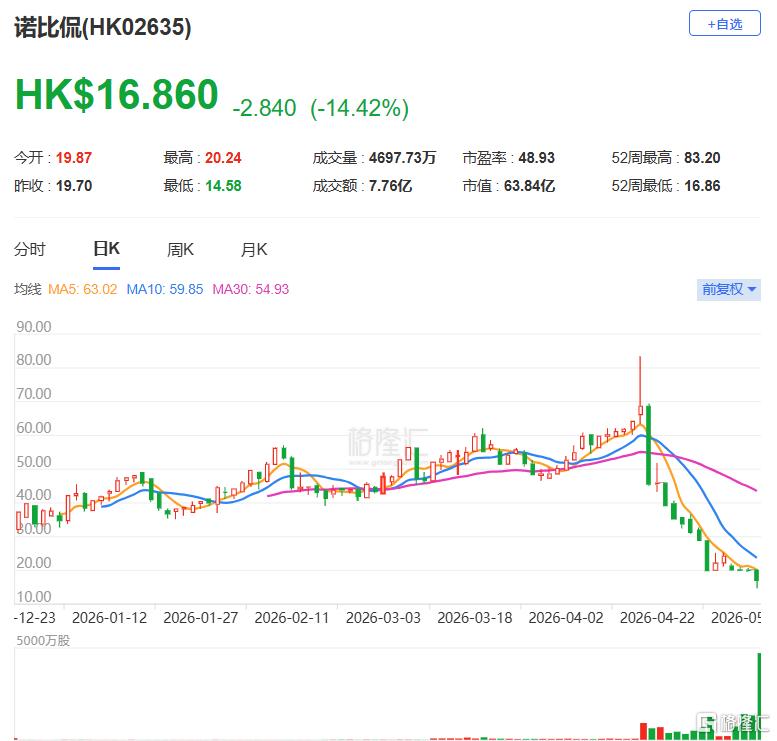Click the 2026-03-18 date axis label
This screenshot has width=777, height=741.
tap(475, 618)
